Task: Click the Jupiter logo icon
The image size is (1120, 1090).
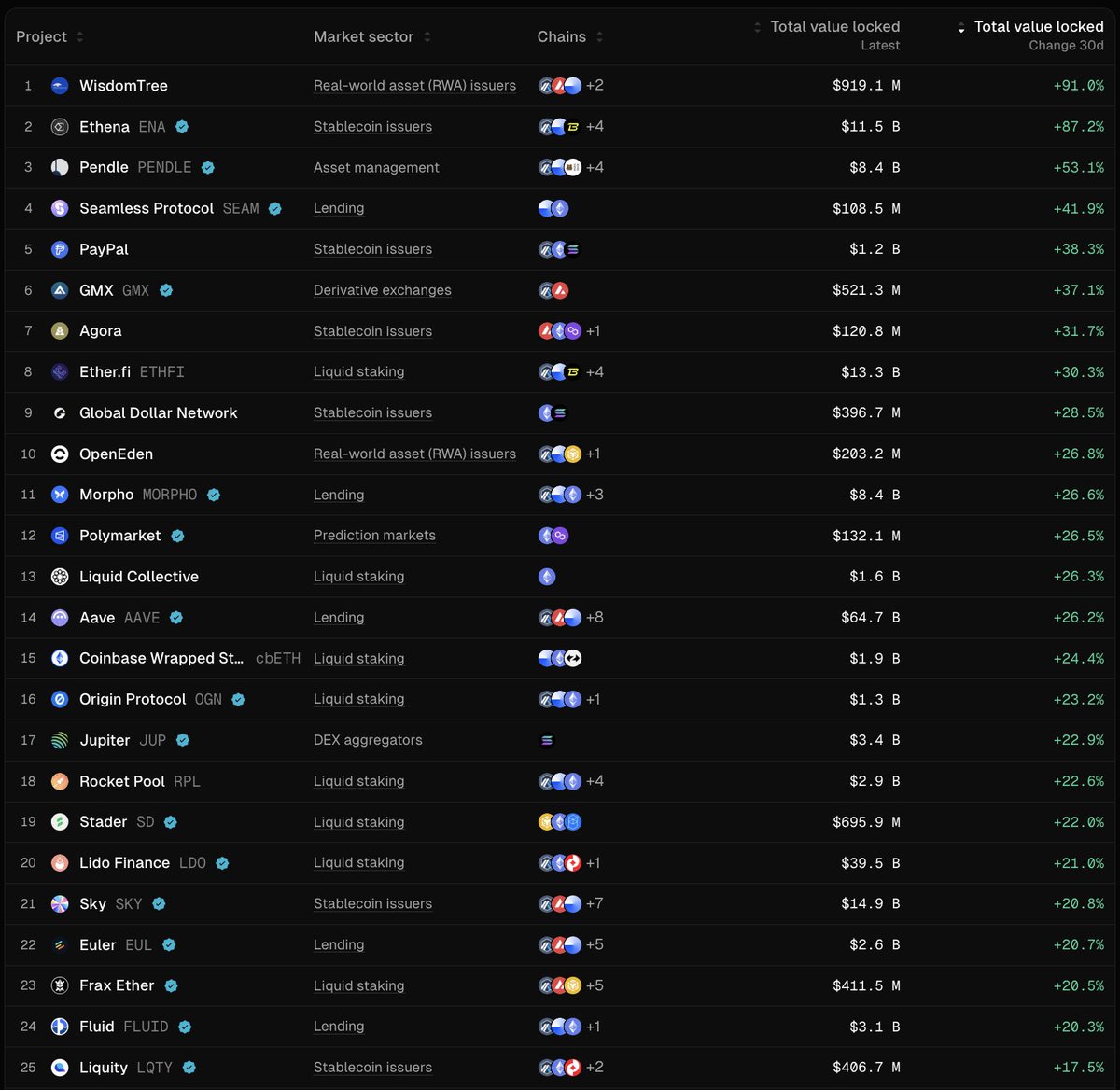Action: pyautogui.click(x=60, y=740)
